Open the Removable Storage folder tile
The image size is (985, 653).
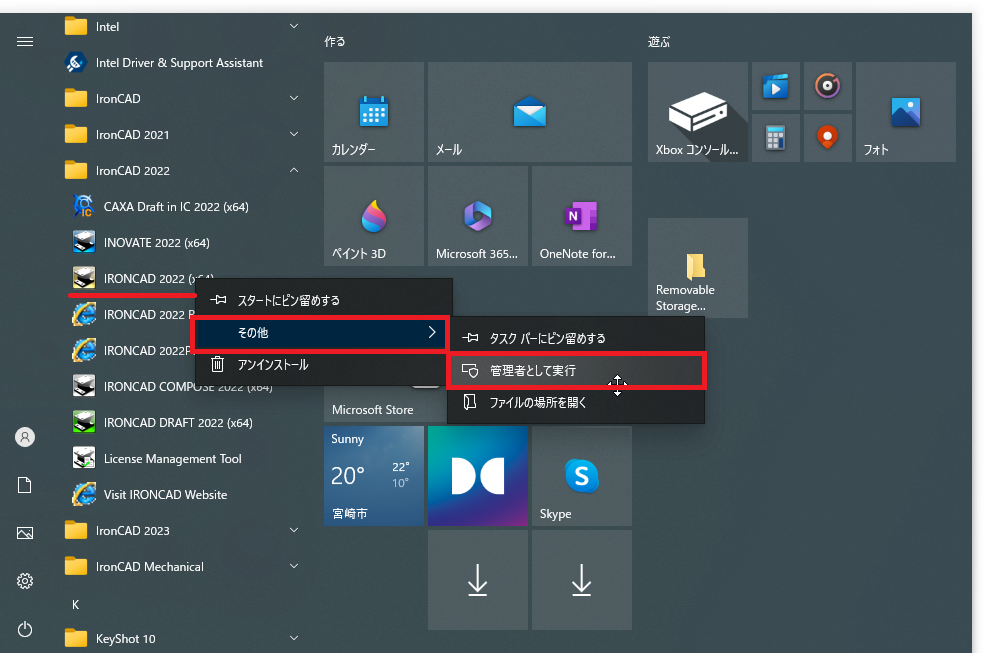coord(698,268)
